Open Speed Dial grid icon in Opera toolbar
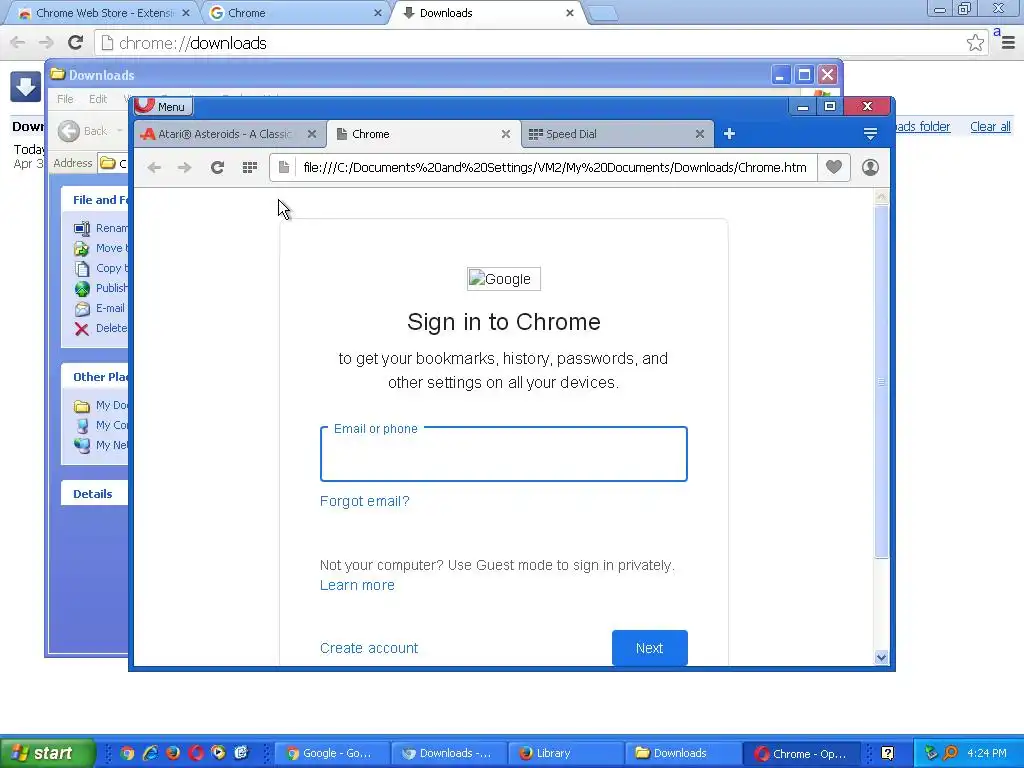 point(249,168)
